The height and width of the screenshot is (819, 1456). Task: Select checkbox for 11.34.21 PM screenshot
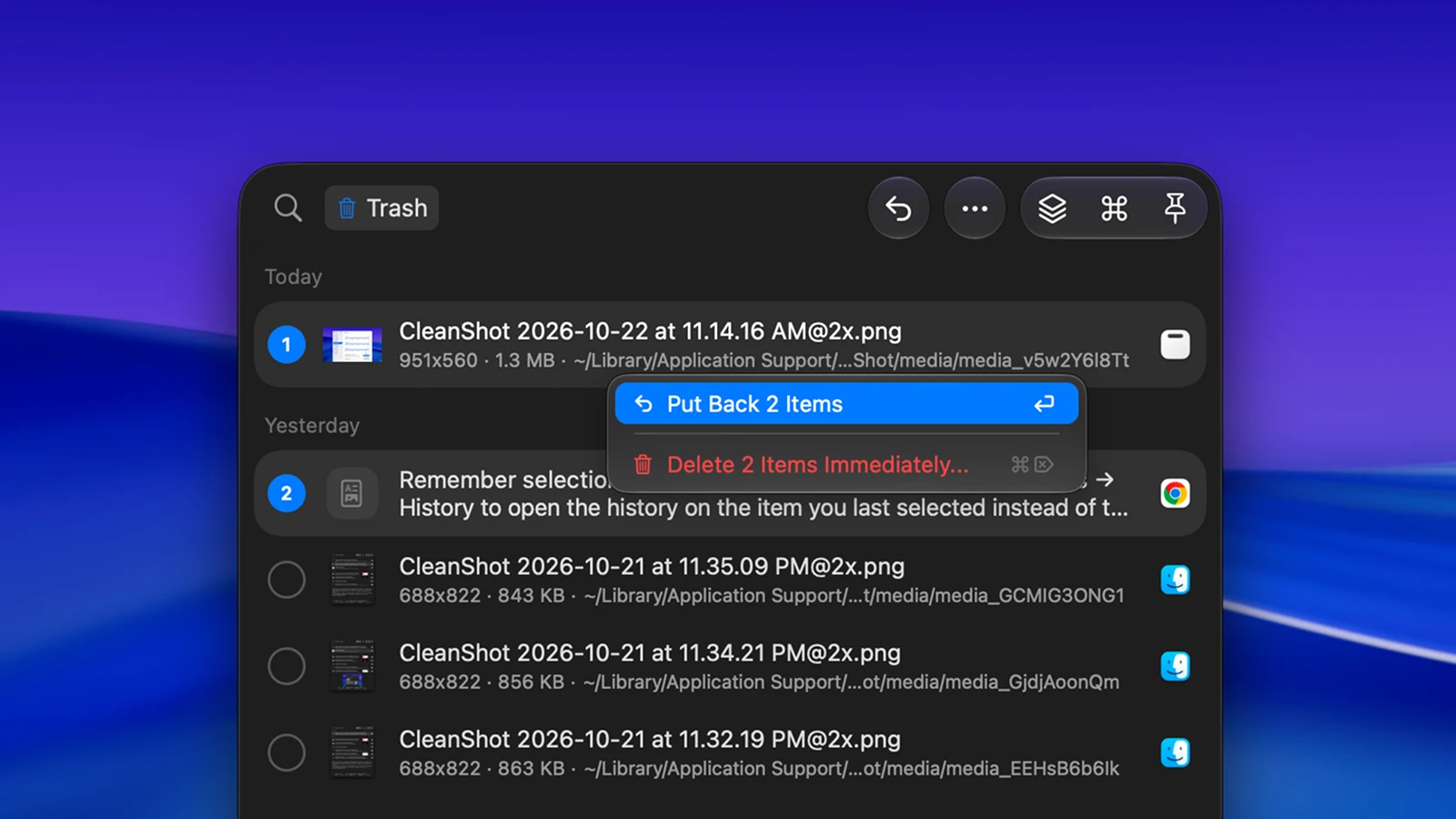click(x=287, y=666)
